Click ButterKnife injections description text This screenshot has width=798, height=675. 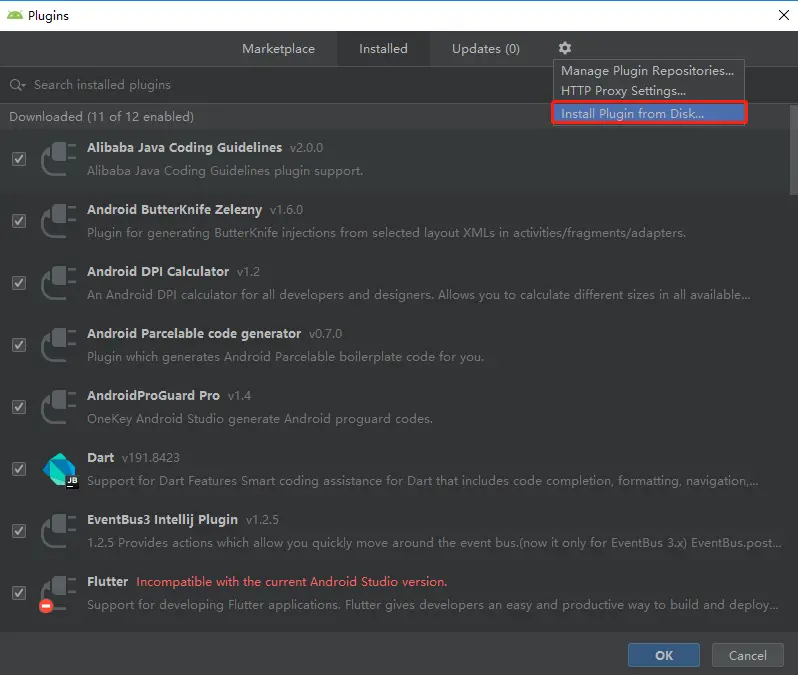click(386, 233)
